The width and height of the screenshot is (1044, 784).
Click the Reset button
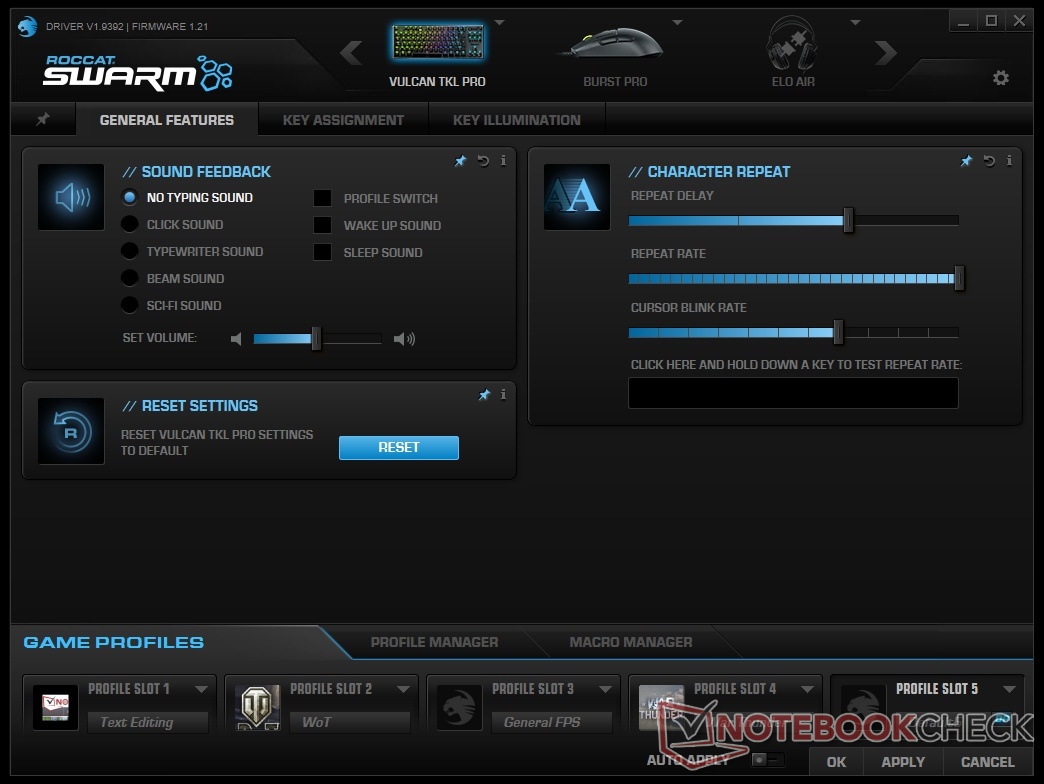tap(399, 448)
